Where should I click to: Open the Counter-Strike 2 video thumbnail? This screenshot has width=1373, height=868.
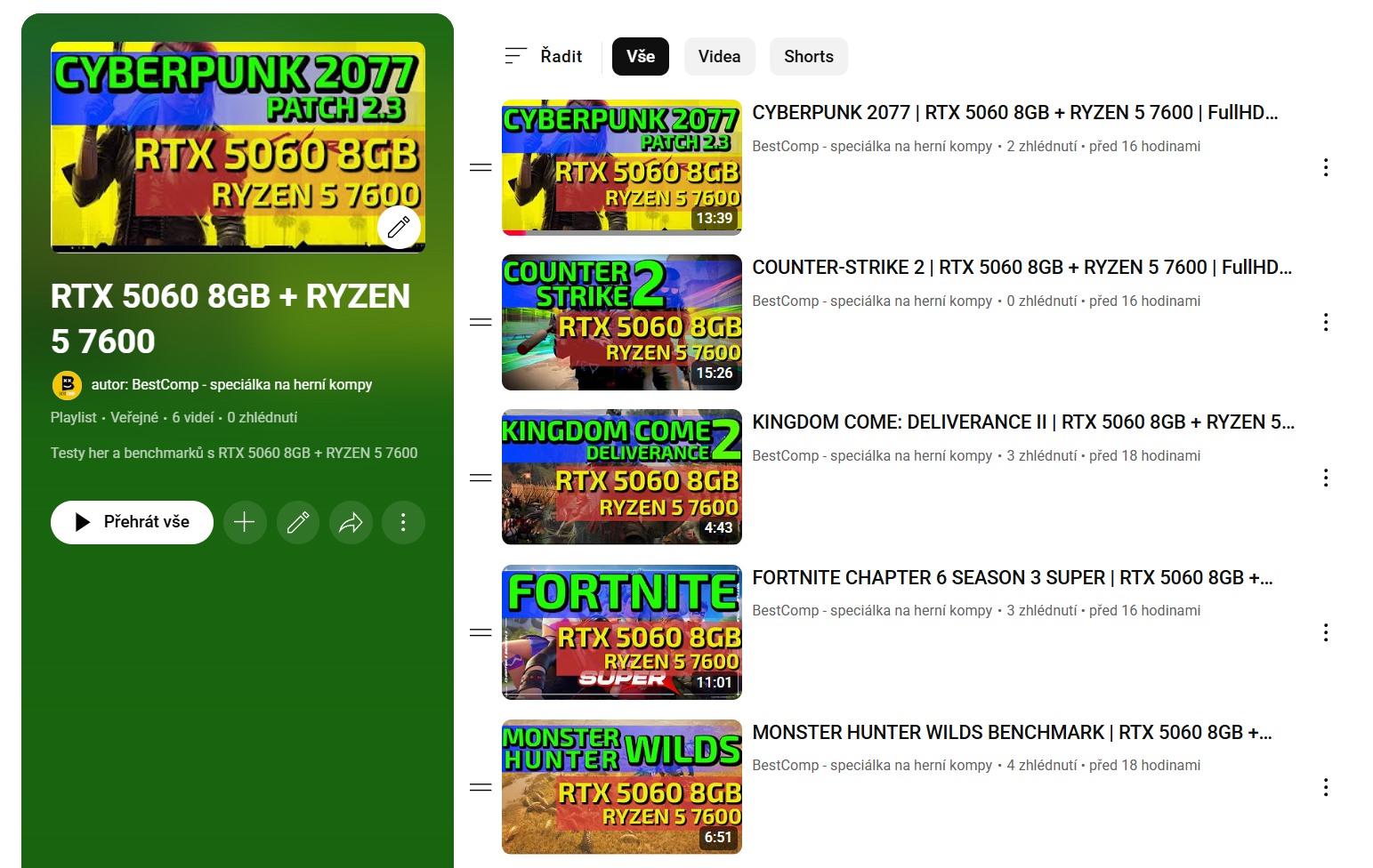coord(622,322)
